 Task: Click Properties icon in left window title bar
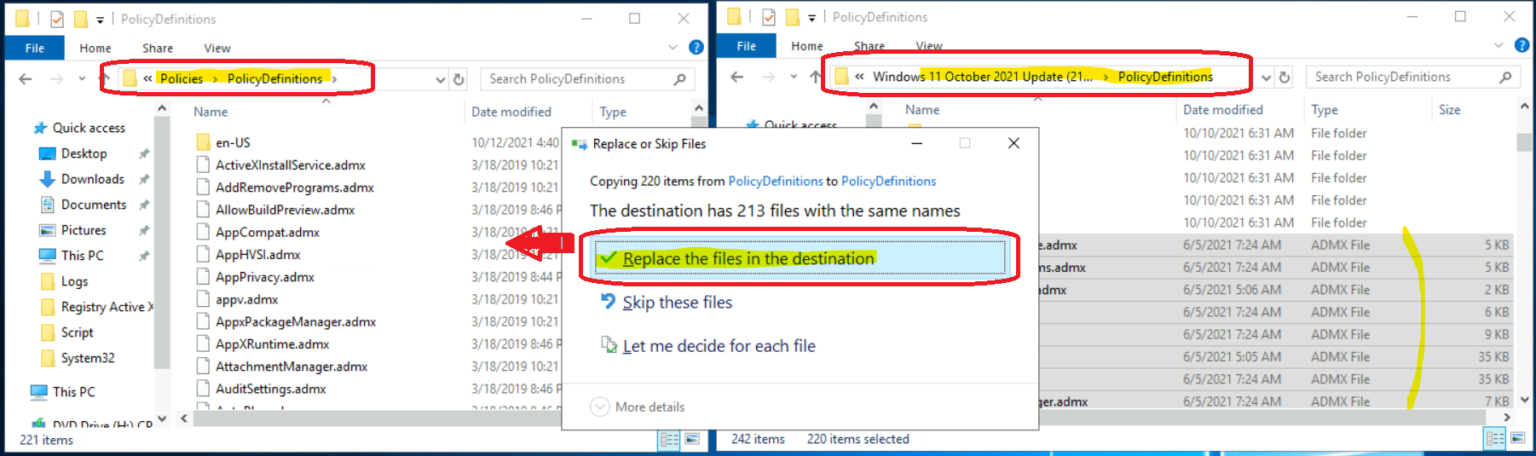[56, 18]
